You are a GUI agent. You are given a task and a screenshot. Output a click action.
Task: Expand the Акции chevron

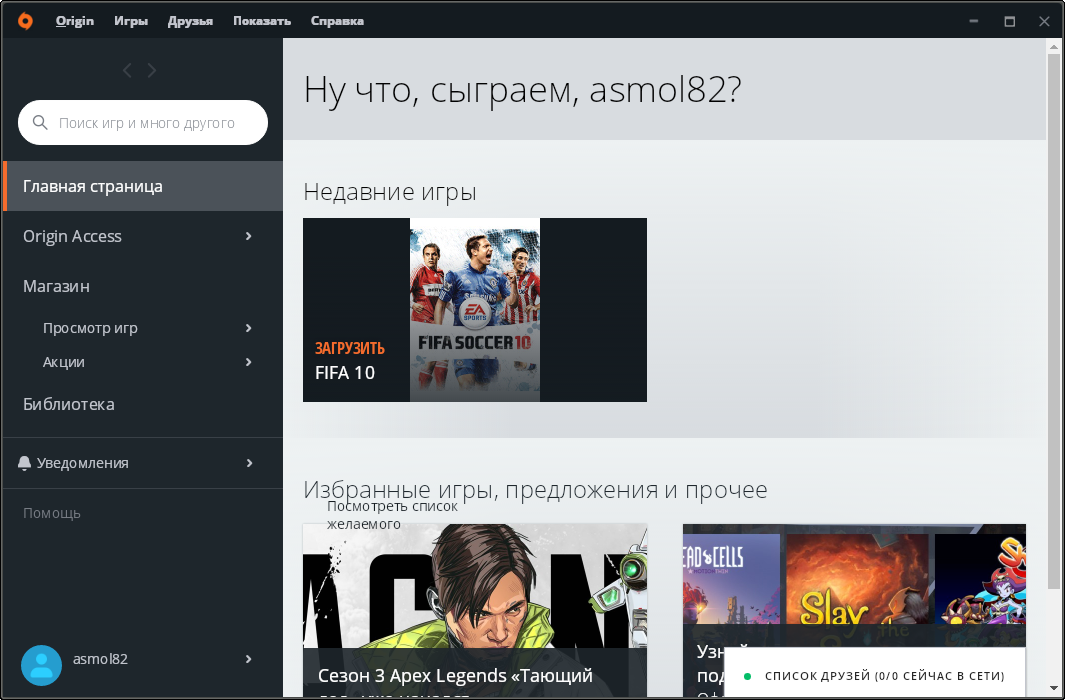pyautogui.click(x=249, y=362)
